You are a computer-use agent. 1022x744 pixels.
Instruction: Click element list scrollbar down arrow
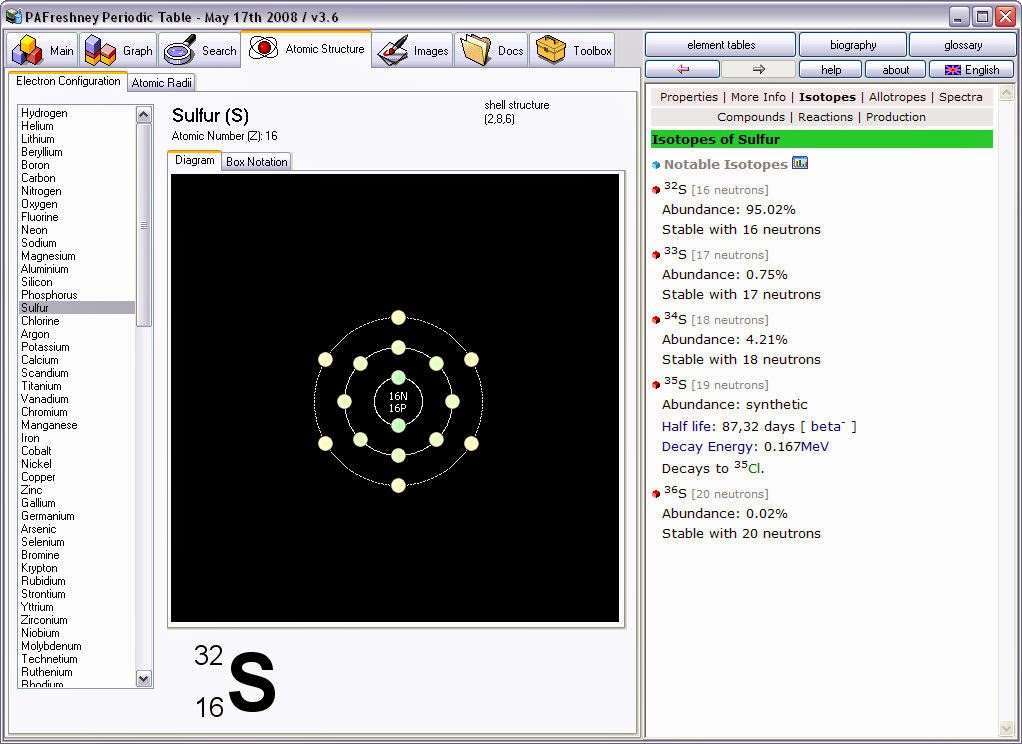pos(143,679)
